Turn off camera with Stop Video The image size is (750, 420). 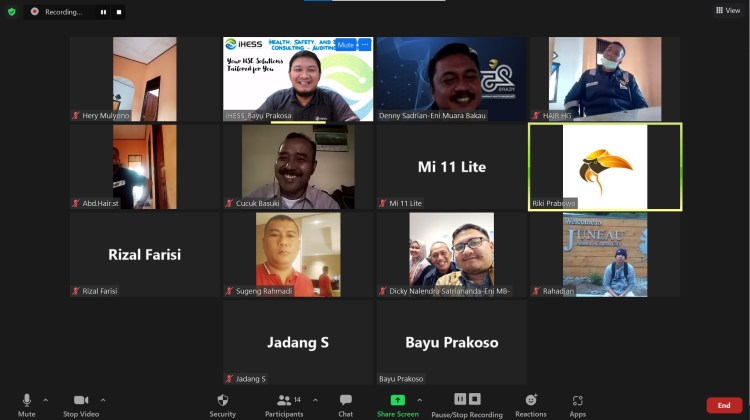coord(81,404)
